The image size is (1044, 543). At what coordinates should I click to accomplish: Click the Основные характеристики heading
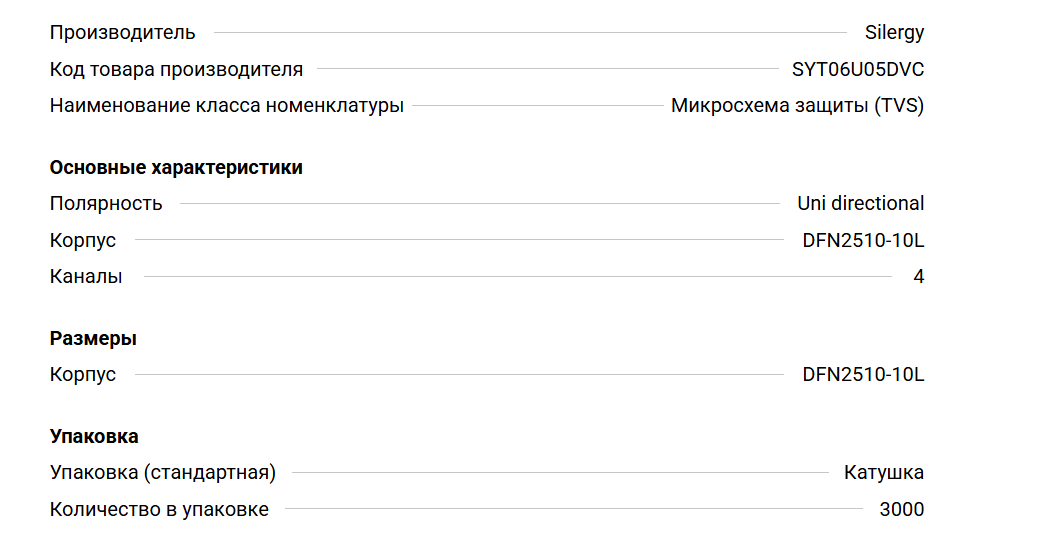point(176,168)
